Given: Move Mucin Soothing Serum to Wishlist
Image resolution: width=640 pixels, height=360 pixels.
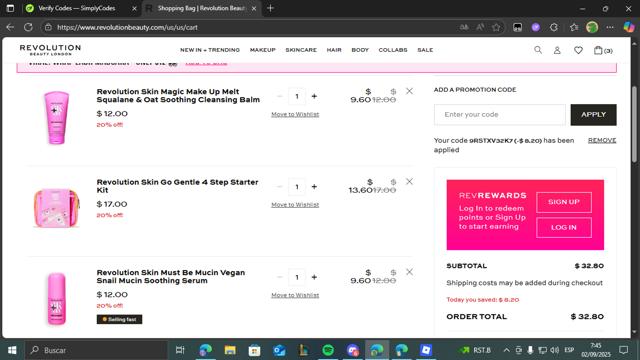Looking at the screenshot, I should (295, 295).
